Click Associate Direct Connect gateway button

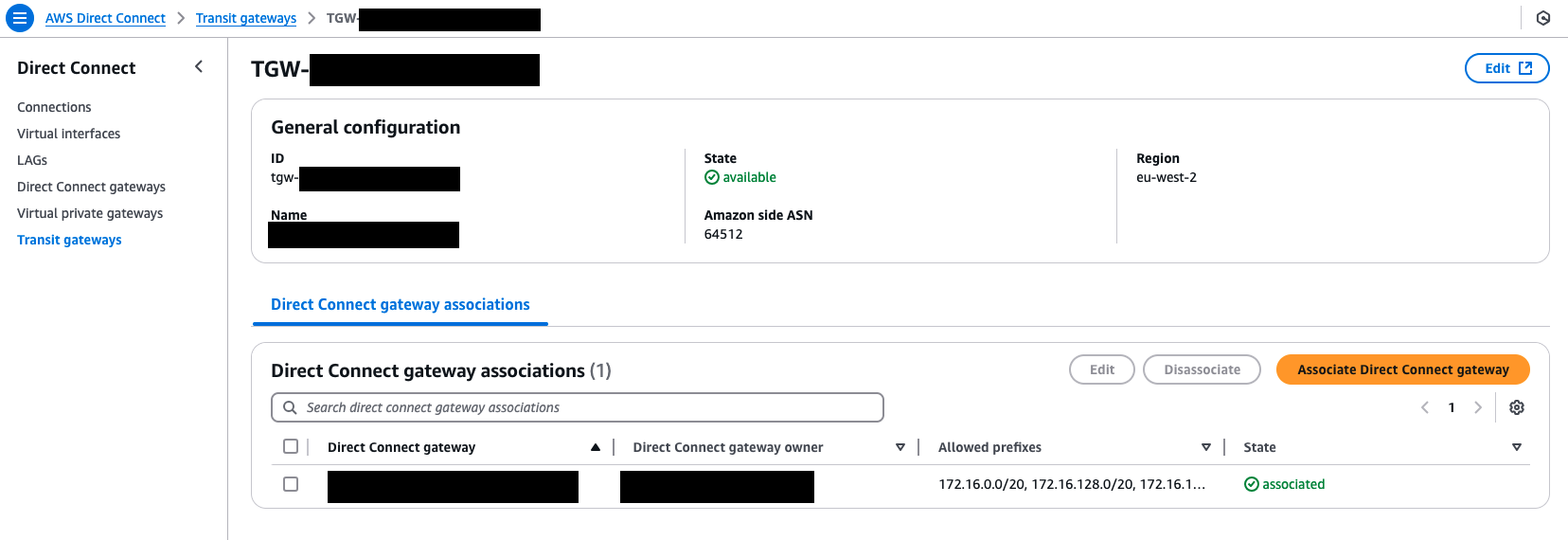[x=1402, y=369]
